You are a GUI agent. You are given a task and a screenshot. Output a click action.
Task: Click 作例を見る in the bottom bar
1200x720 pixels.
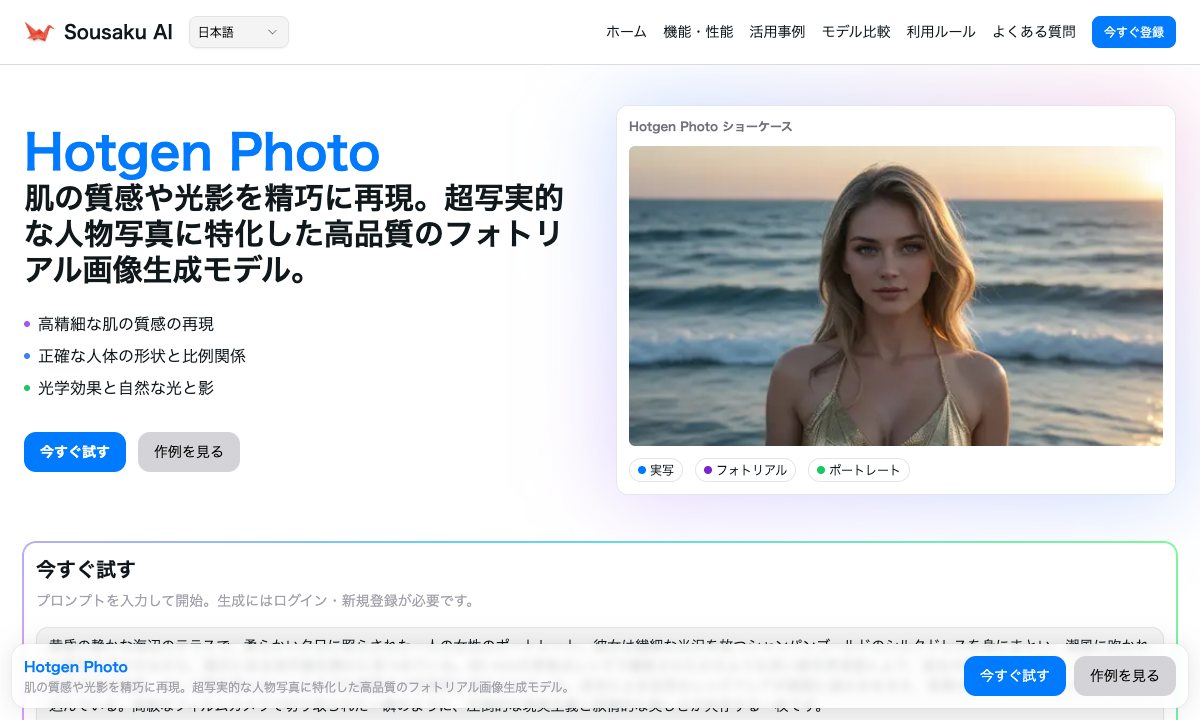point(1124,676)
